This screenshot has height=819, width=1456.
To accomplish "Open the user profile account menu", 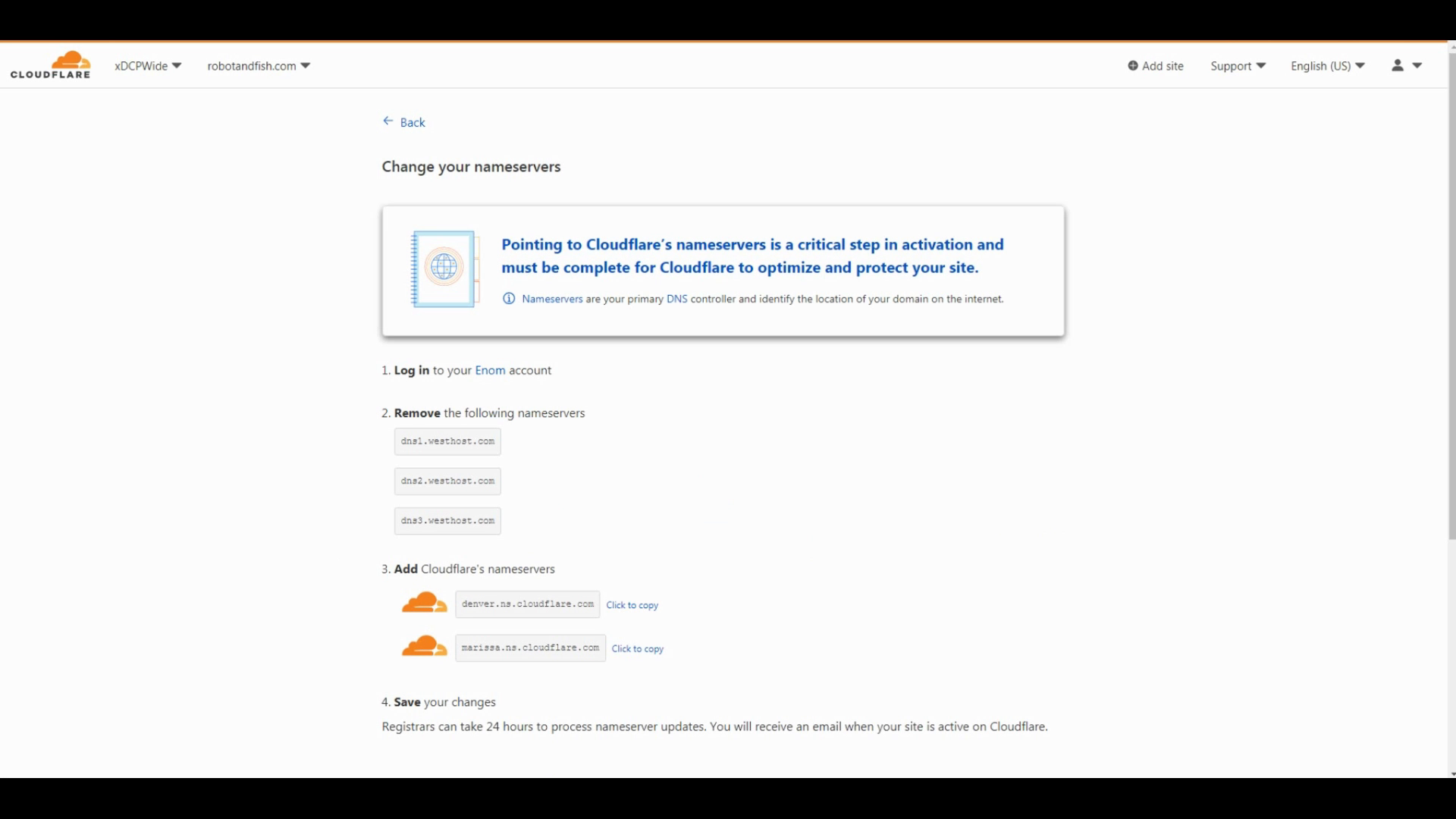I will click(x=1406, y=66).
